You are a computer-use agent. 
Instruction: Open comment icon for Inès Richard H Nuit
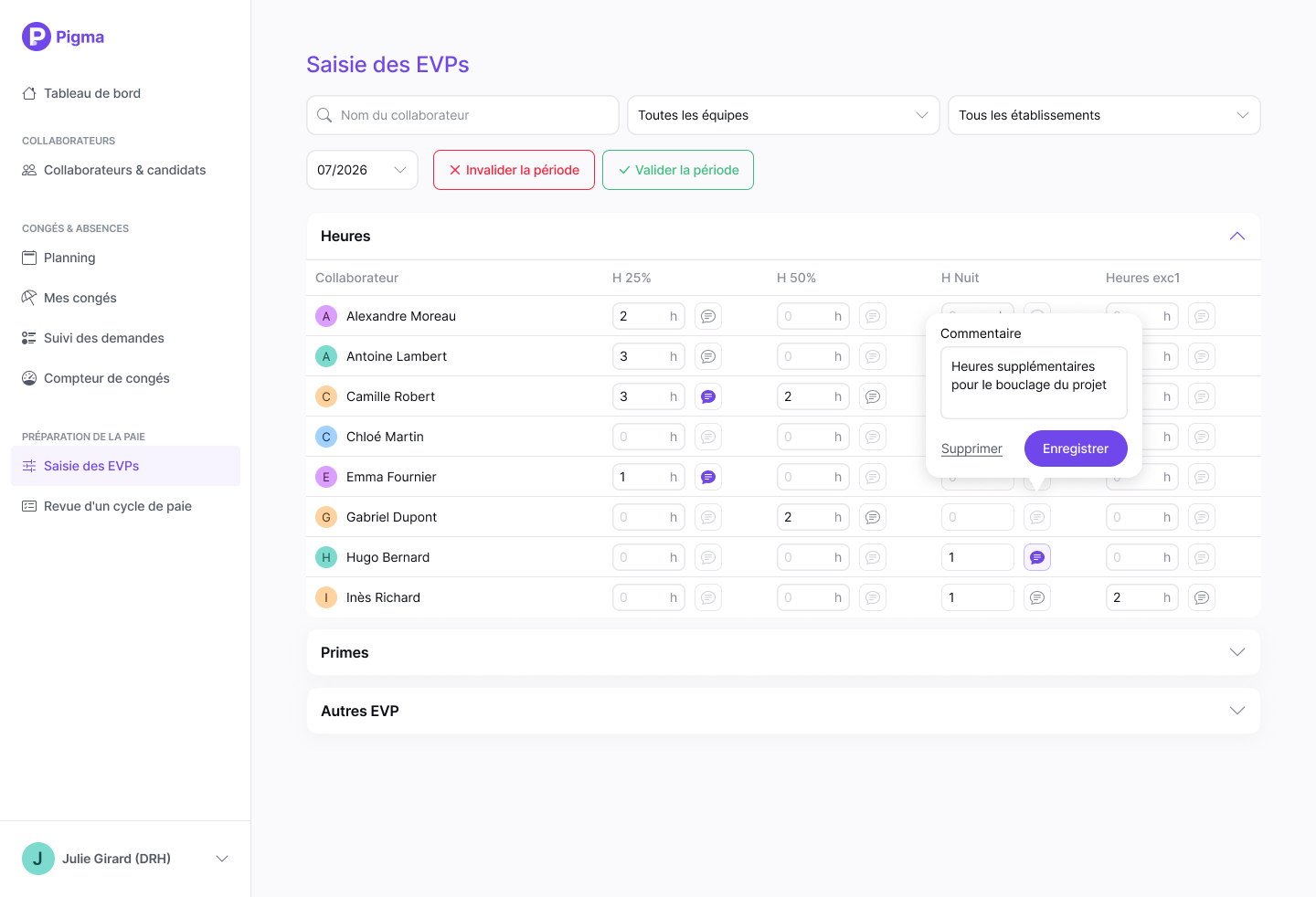pos(1037,597)
